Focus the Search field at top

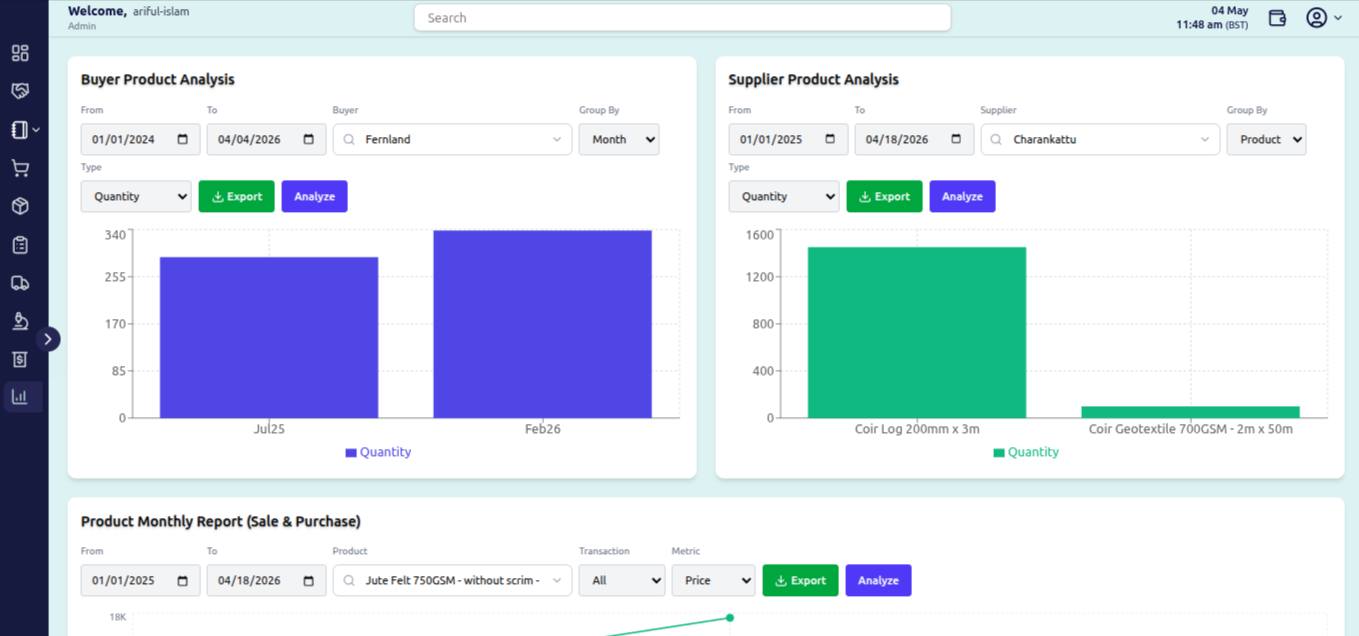point(682,18)
